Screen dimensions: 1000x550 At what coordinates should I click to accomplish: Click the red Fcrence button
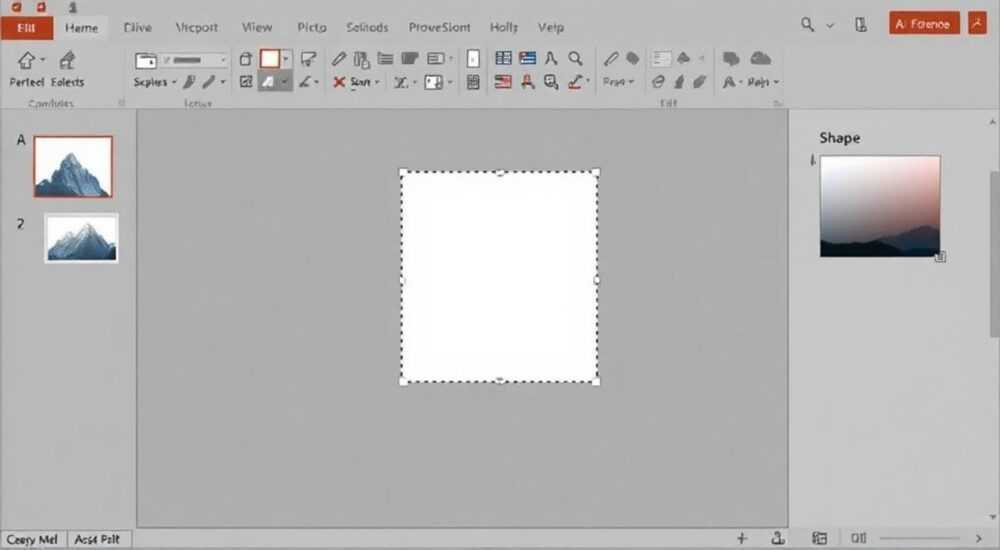point(924,24)
